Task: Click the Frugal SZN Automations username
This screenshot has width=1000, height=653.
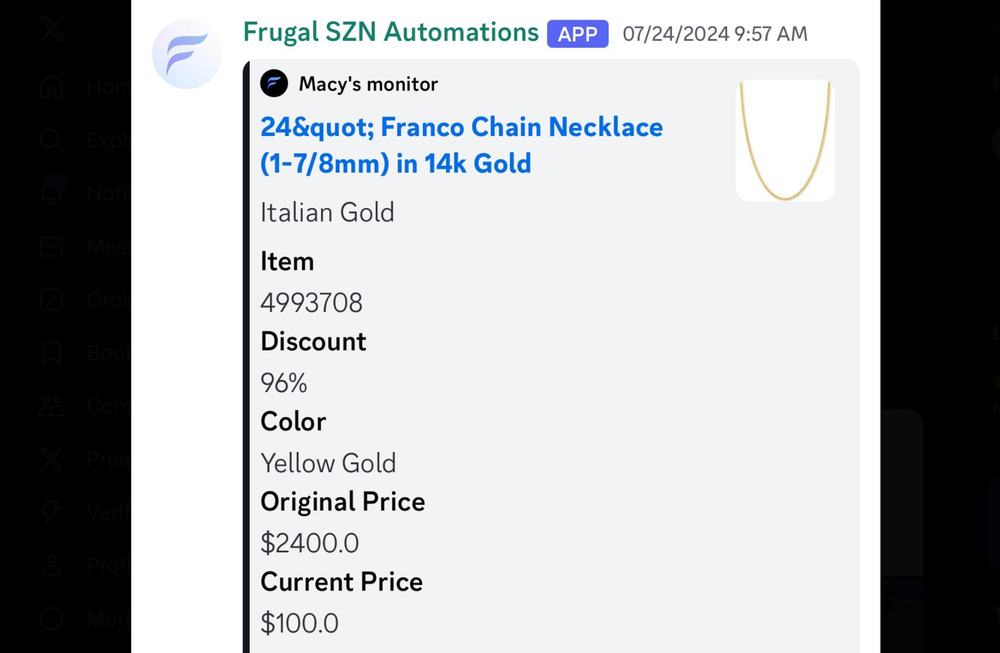Action: (x=389, y=32)
